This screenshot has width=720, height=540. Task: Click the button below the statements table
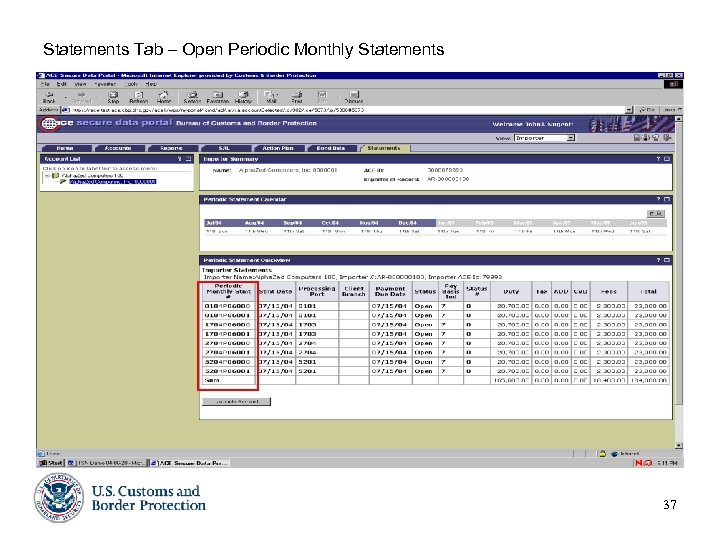tap(236, 401)
